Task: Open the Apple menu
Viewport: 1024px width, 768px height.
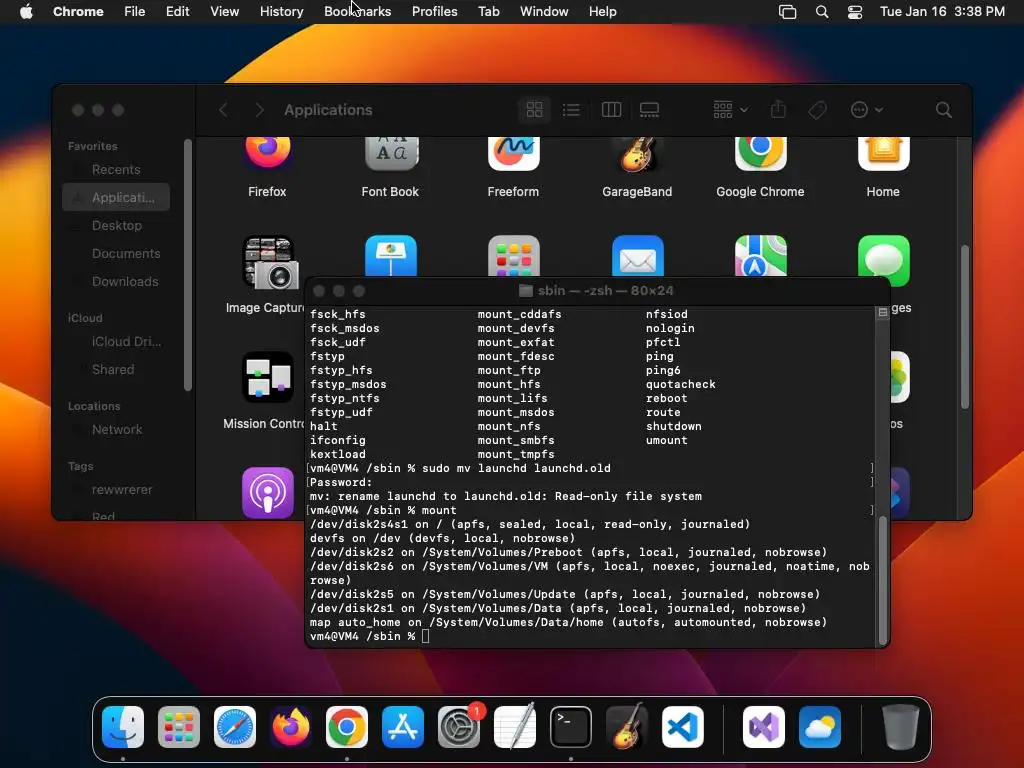Action: (26, 12)
